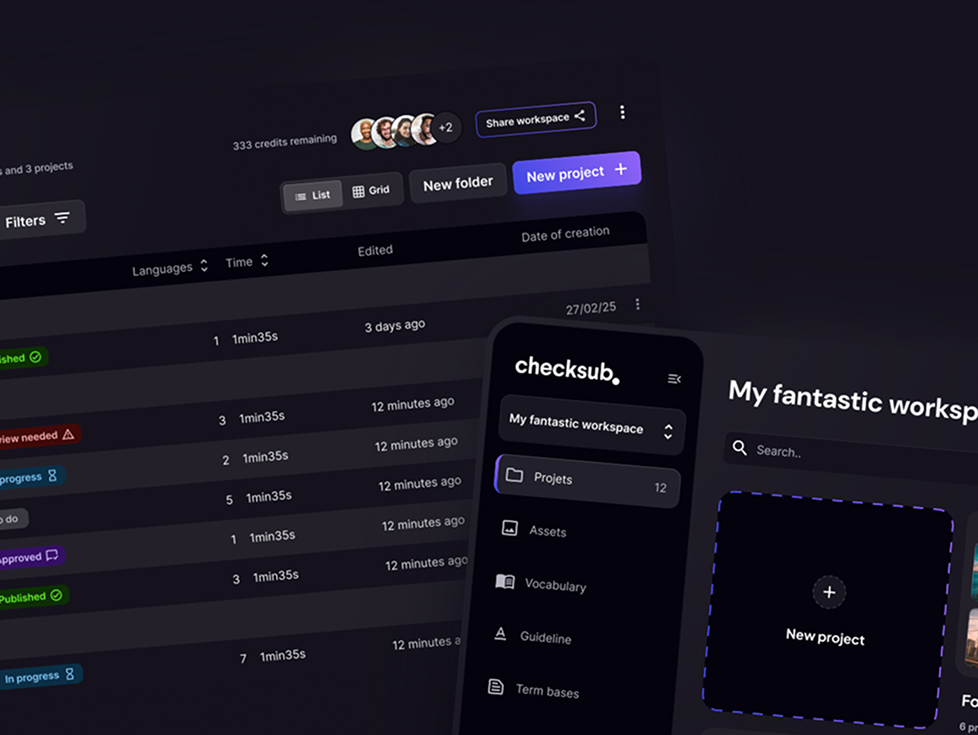
Task: Open the Projets section in sidebar
Action: pyautogui.click(x=587, y=480)
